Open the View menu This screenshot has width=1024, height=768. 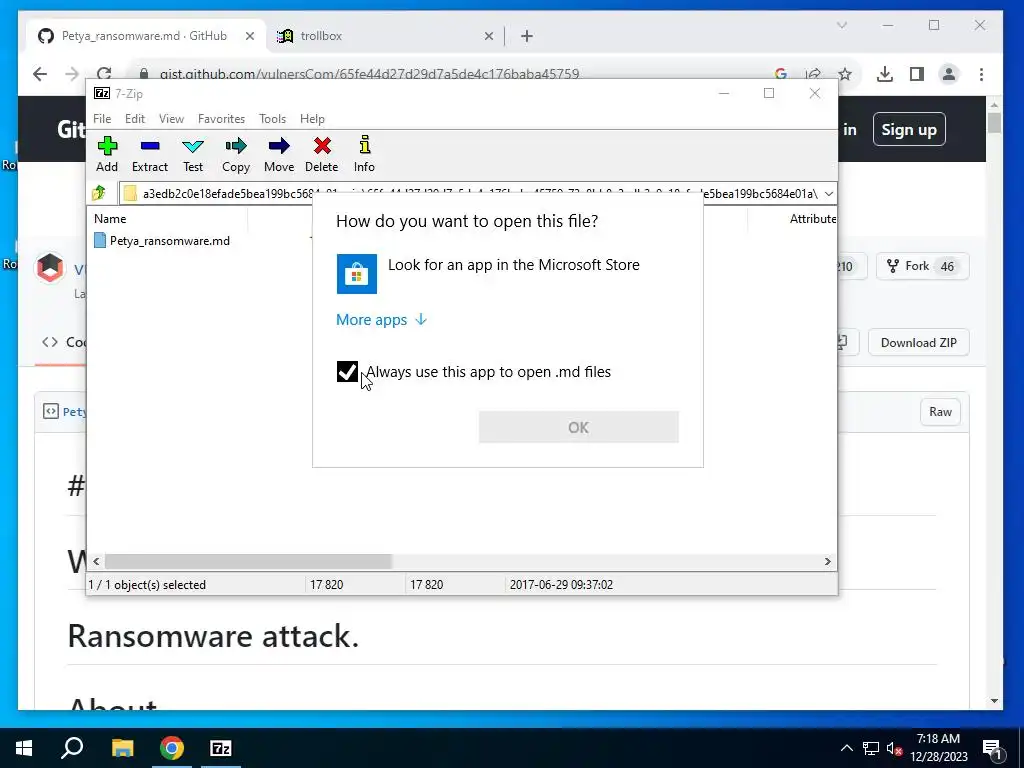(171, 118)
